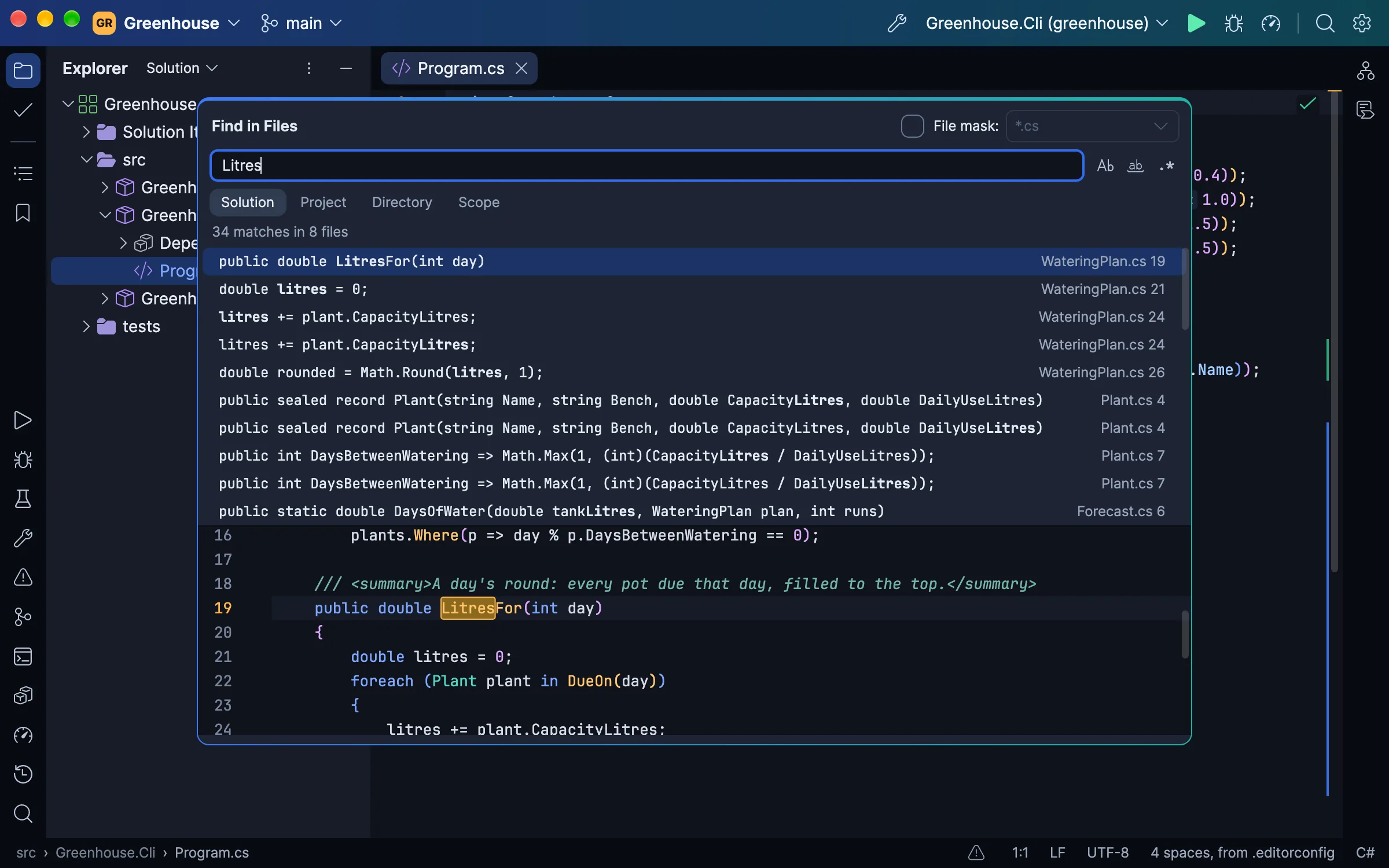Image resolution: width=1389 pixels, height=868 pixels.
Task: Click UTF-8 encoding in status bar
Action: pyautogui.click(x=1107, y=853)
